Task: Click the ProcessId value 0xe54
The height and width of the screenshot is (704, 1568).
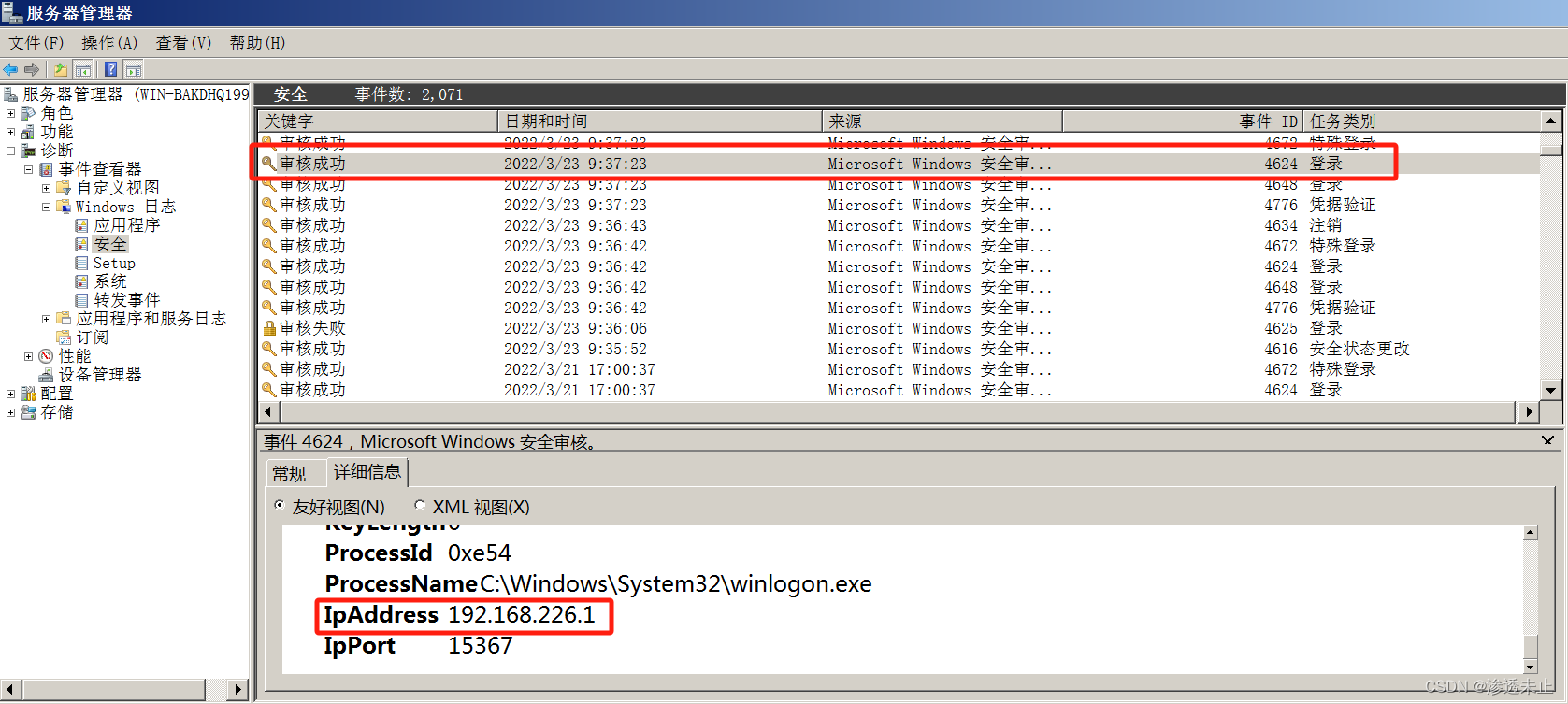Action: coord(480,553)
